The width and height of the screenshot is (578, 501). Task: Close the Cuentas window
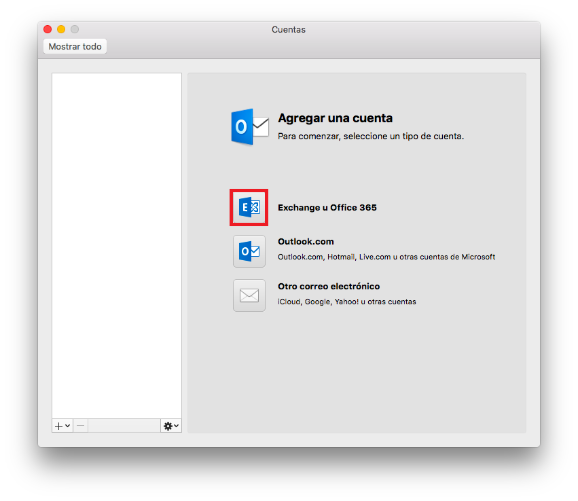pos(48,29)
